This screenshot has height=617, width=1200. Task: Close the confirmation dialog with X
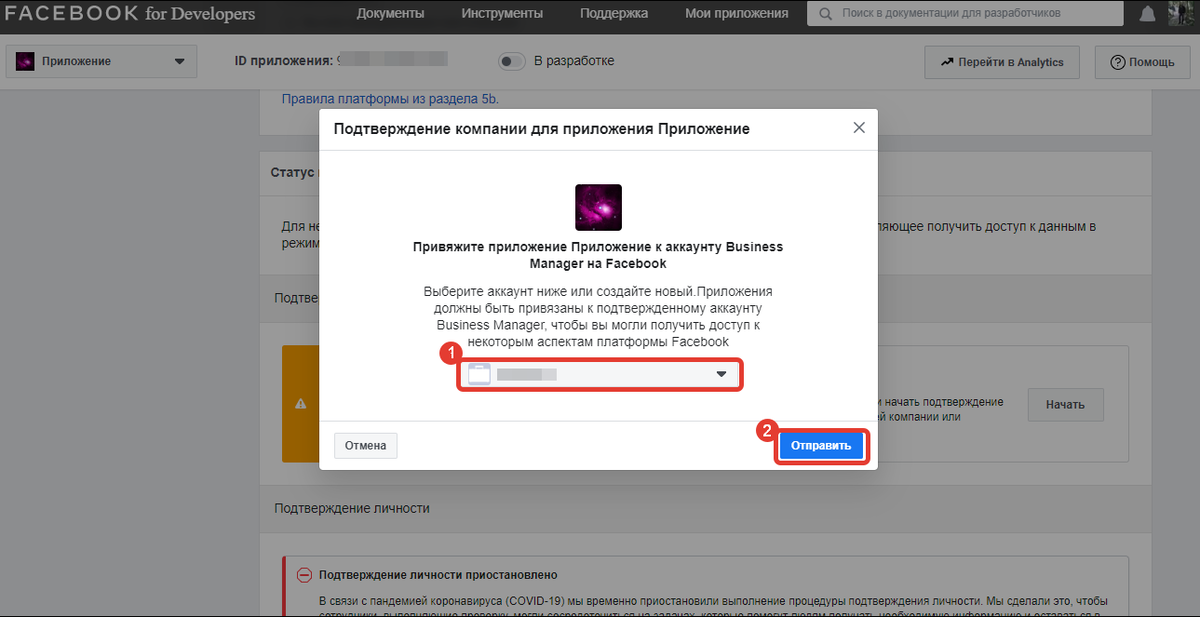[858, 128]
